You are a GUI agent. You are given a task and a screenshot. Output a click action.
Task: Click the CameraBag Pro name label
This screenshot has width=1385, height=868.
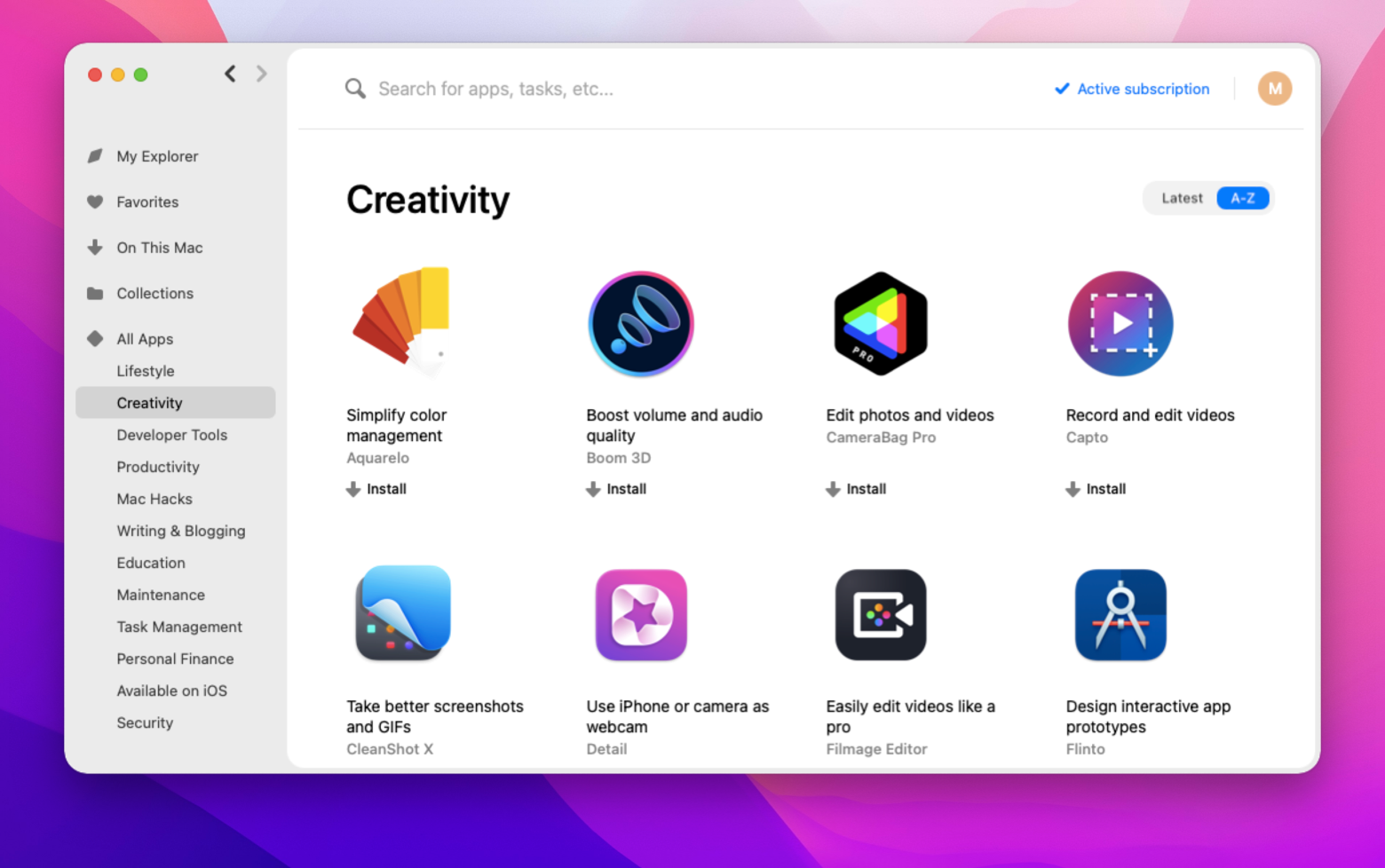(881, 438)
